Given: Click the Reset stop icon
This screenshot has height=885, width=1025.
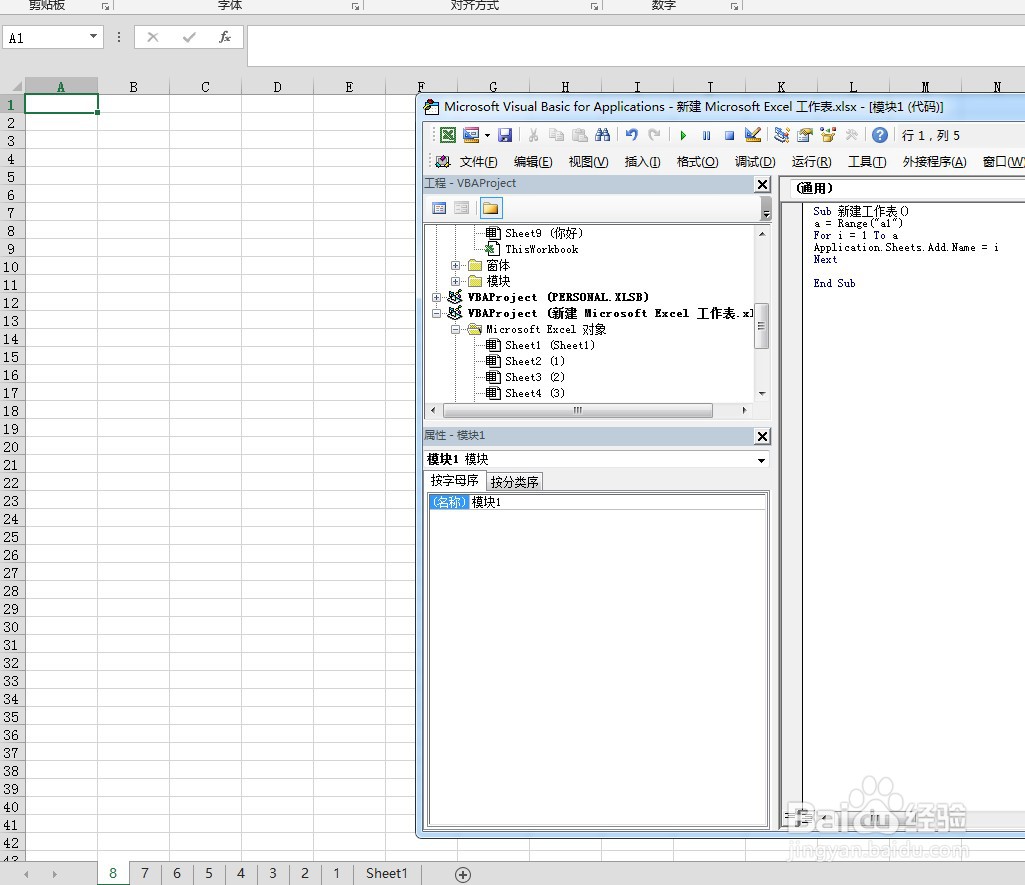Looking at the screenshot, I should coord(729,135).
